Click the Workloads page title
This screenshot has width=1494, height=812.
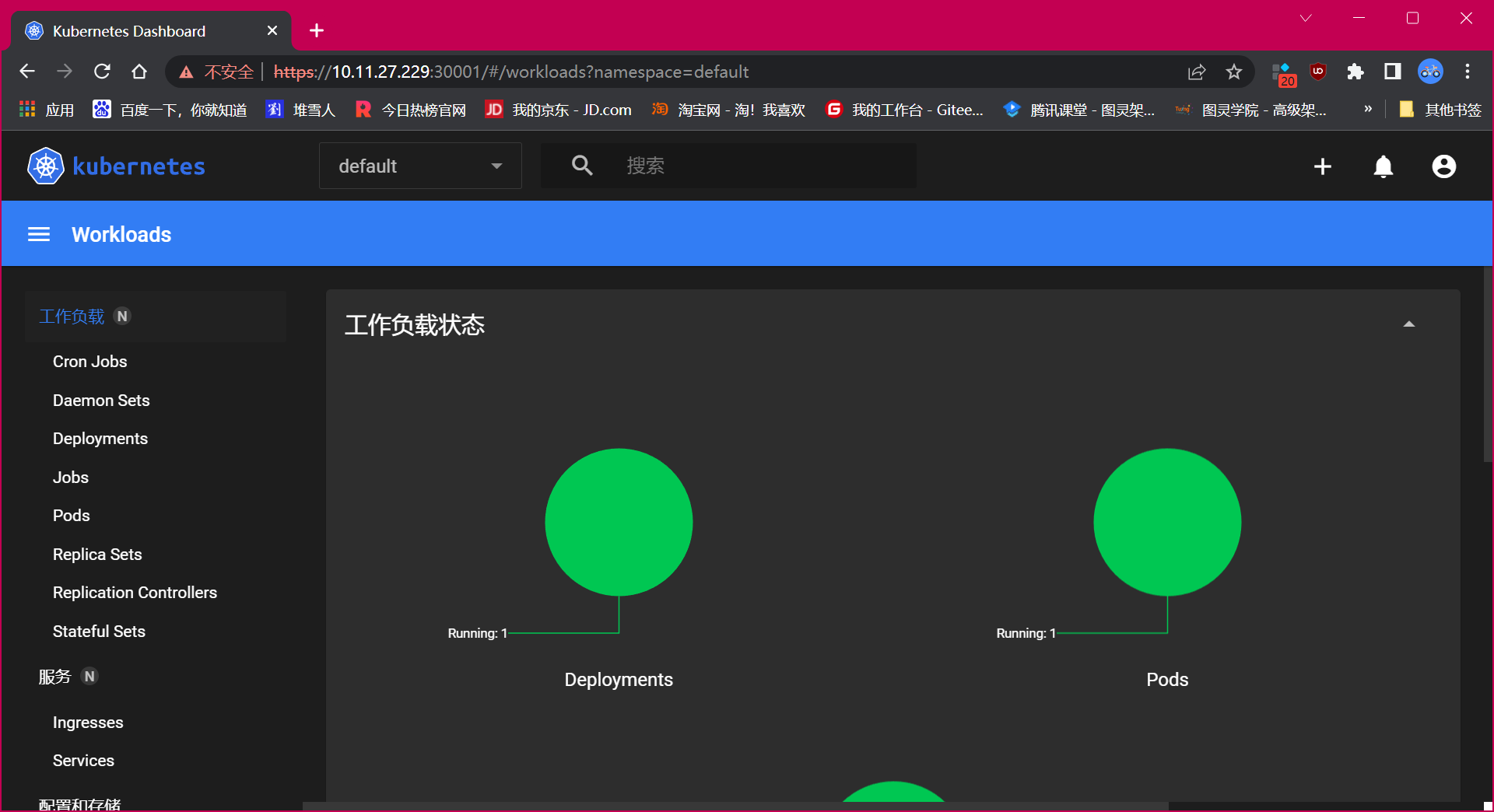coord(121,234)
